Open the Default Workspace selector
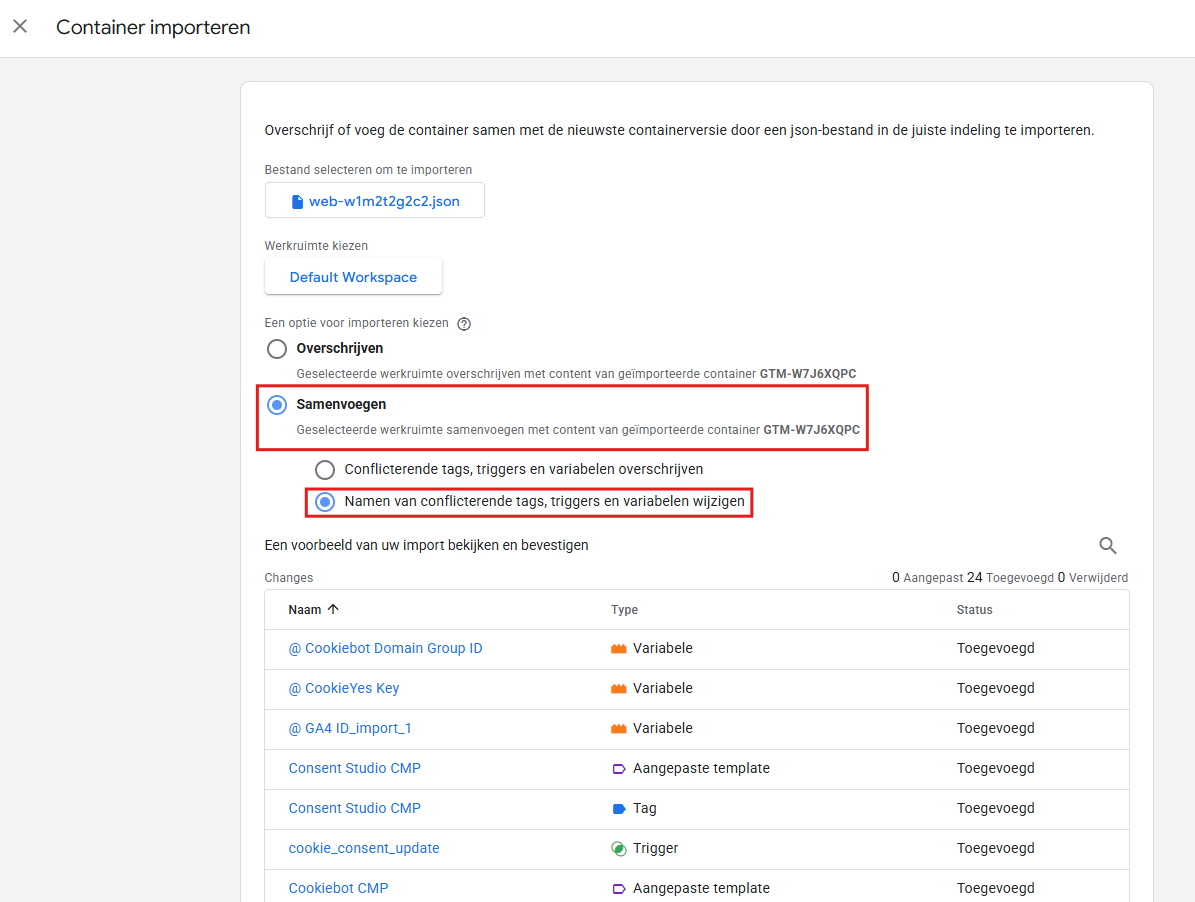Image resolution: width=1195 pixels, height=902 pixels. pos(353,277)
